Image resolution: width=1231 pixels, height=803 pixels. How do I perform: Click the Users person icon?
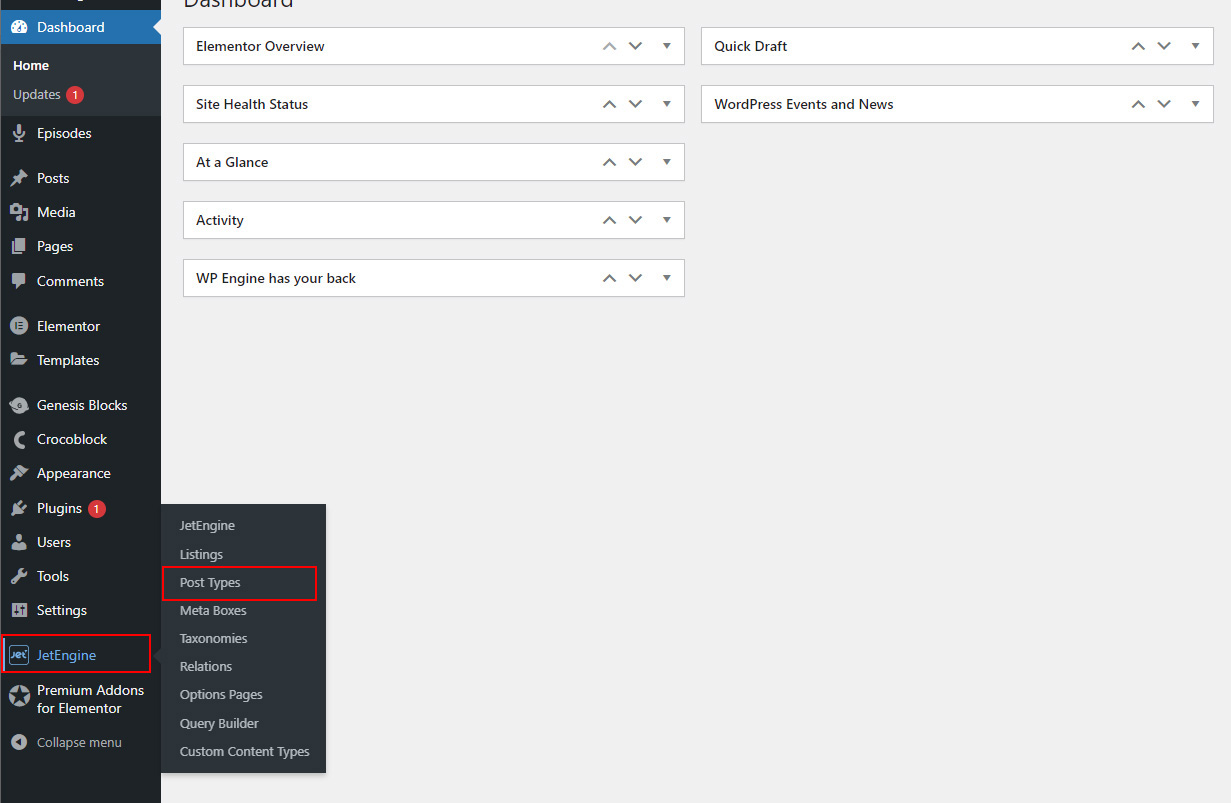tap(19, 542)
